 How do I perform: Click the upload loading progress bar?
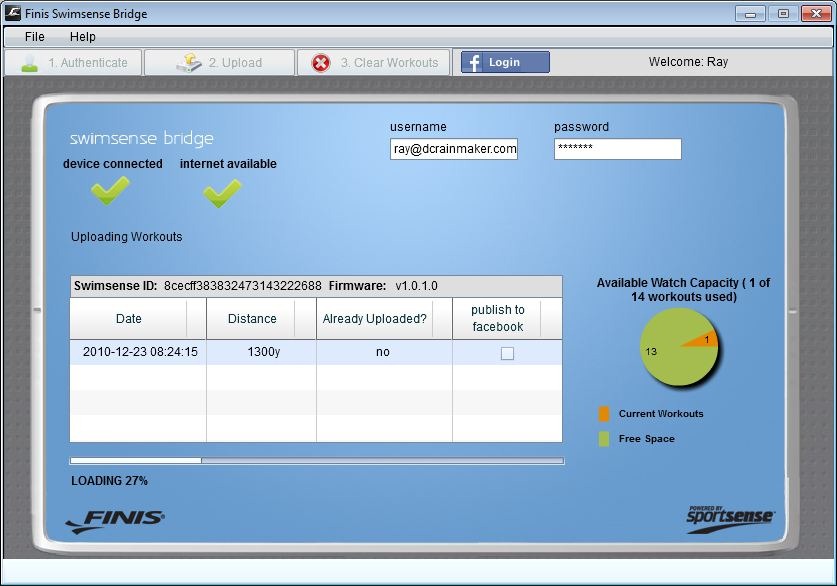[317, 461]
